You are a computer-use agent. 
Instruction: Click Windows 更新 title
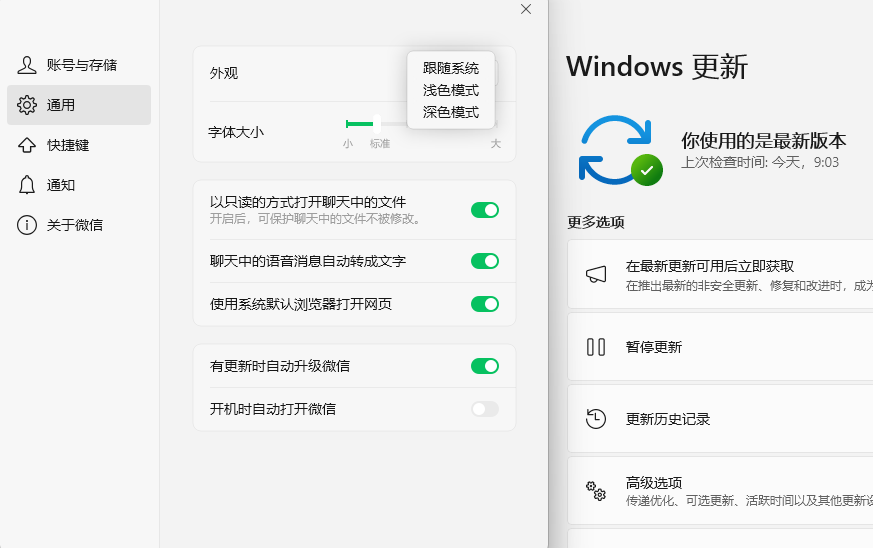[657, 67]
